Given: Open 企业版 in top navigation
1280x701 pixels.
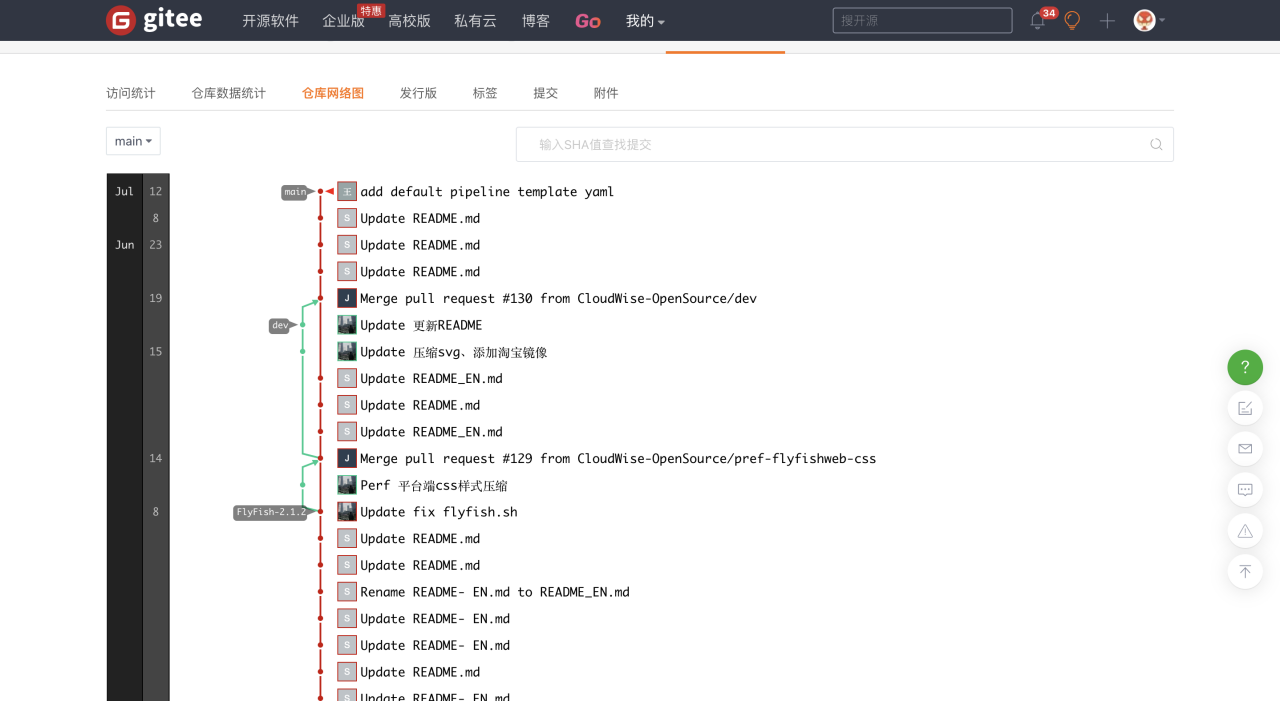Looking at the screenshot, I should (343, 21).
